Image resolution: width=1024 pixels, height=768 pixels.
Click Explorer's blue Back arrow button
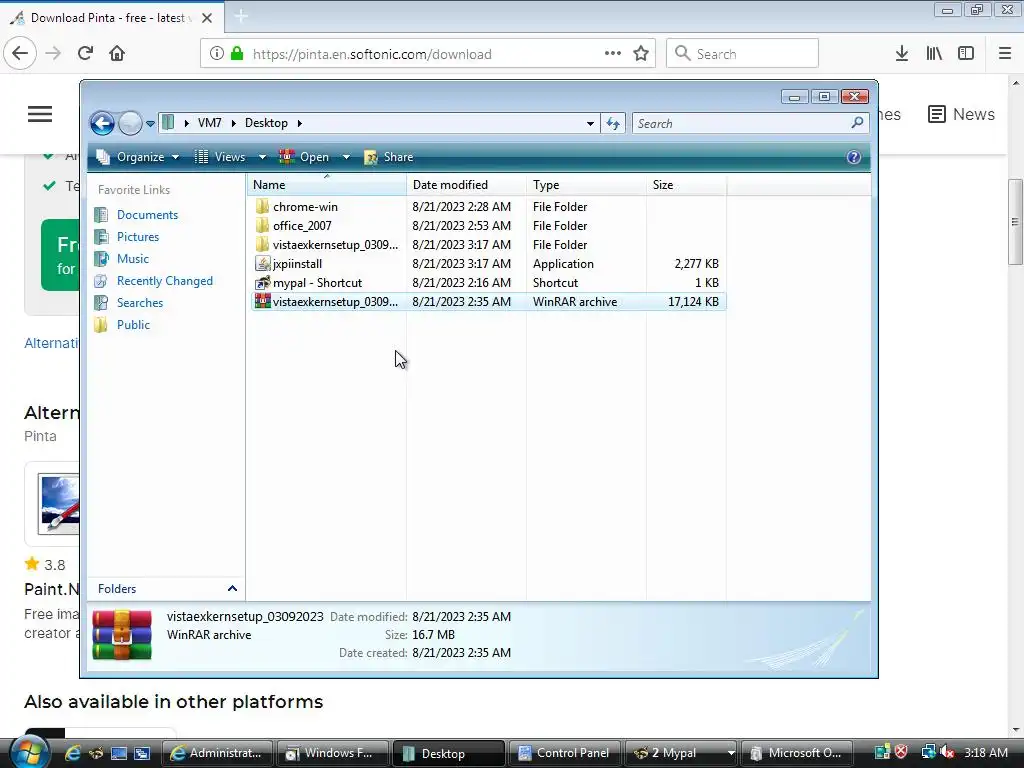[x=102, y=123]
